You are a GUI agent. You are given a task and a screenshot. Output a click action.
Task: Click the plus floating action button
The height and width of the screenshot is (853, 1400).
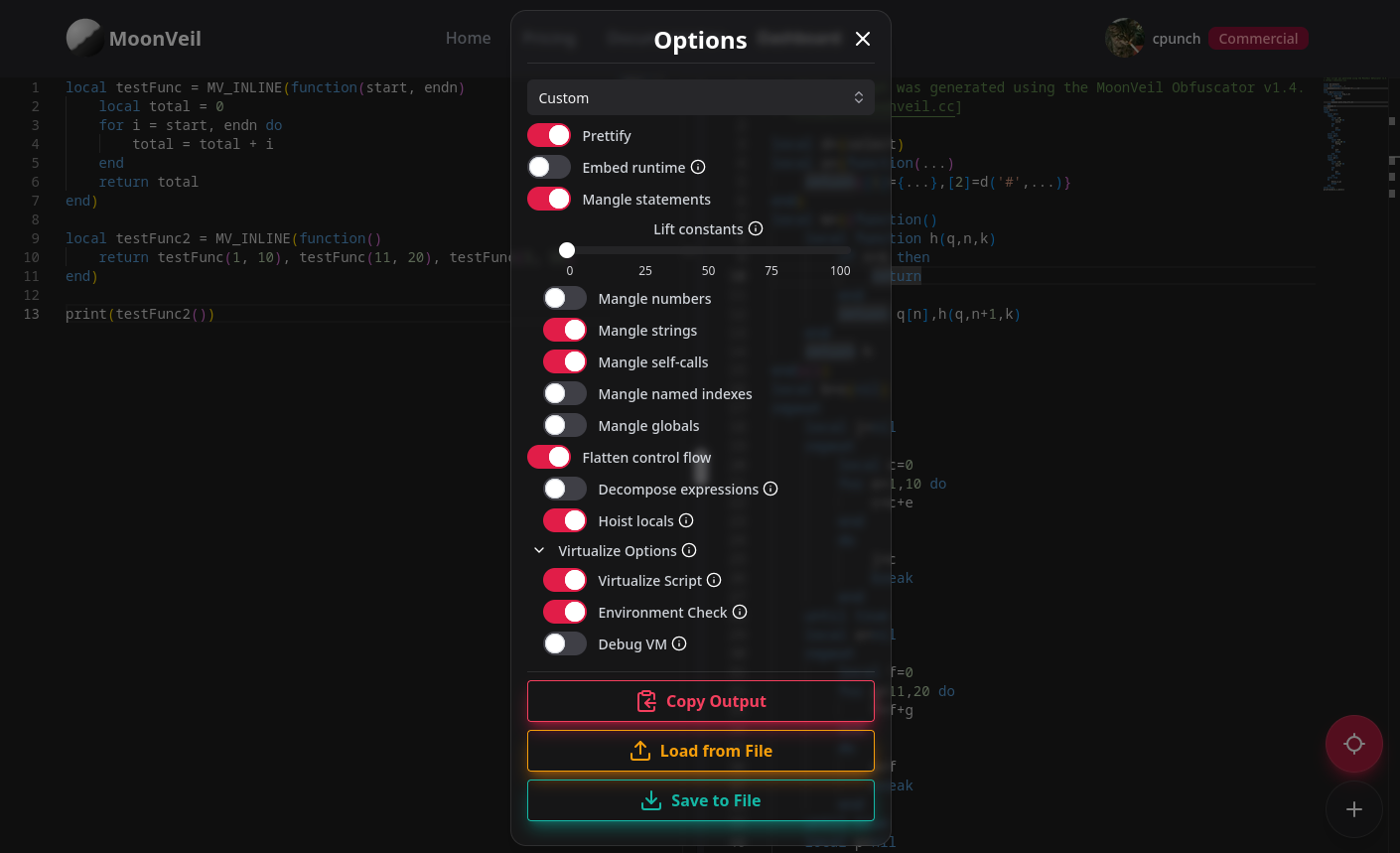[x=1354, y=809]
